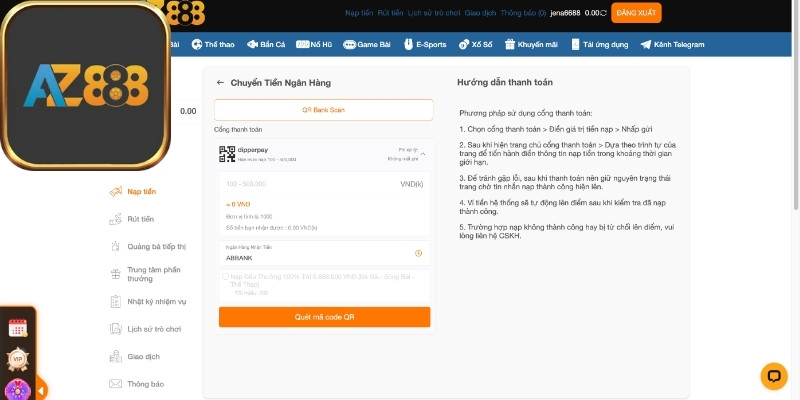Open the VIP badge icon
Viewport: 800px width, 400px height.
(x=18, y=360)
